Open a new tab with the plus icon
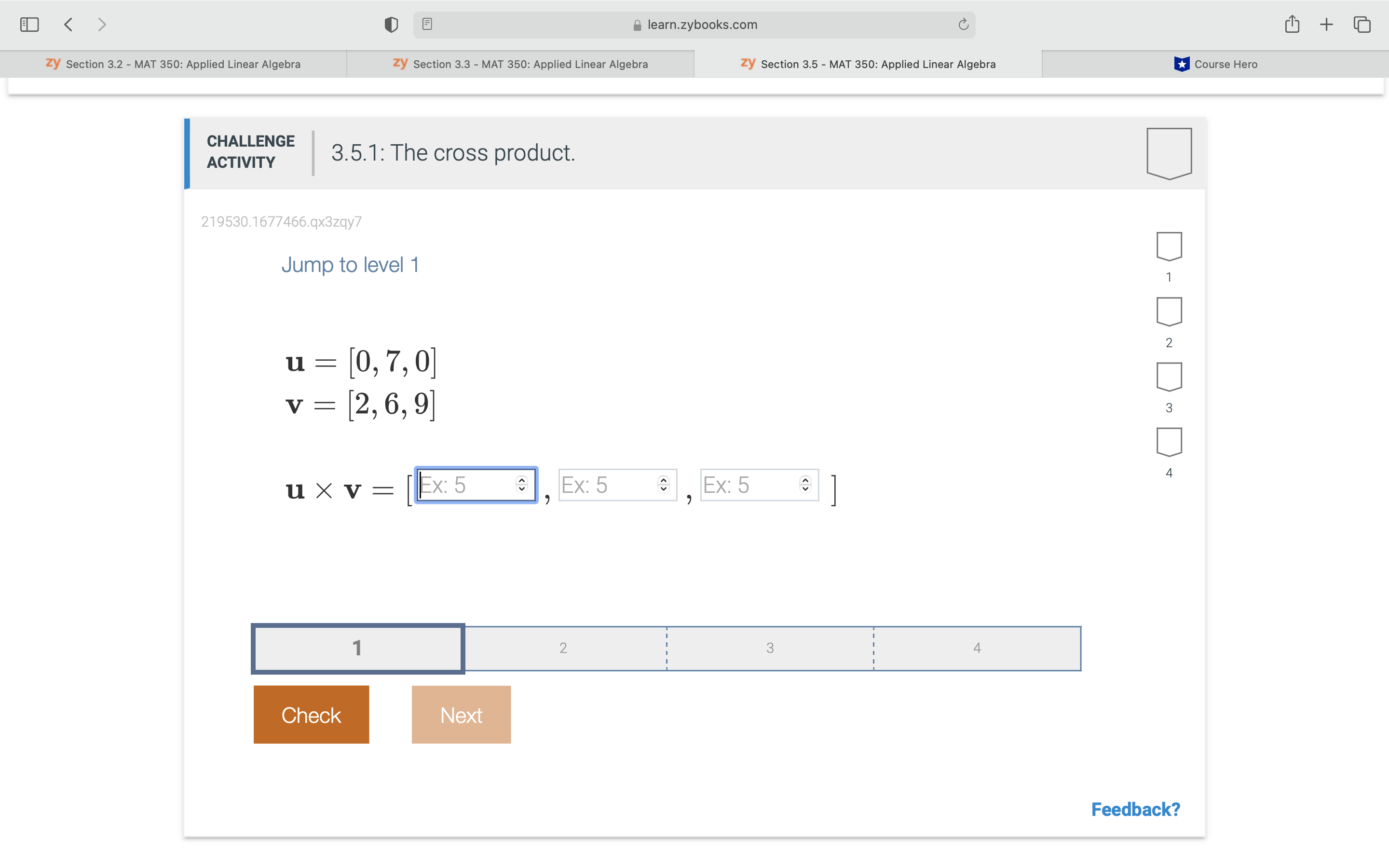1389x868 pixels. point(1326,24)
